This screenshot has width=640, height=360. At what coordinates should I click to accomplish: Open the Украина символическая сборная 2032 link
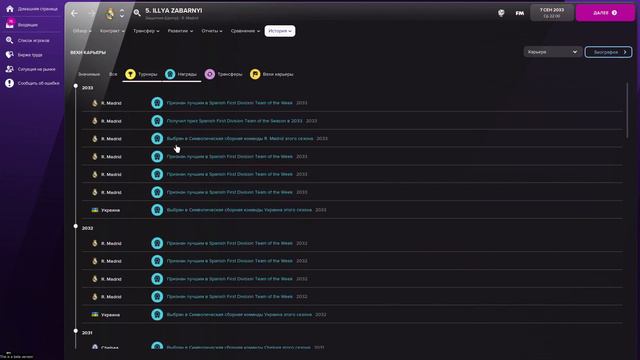(x=239, y=314)
